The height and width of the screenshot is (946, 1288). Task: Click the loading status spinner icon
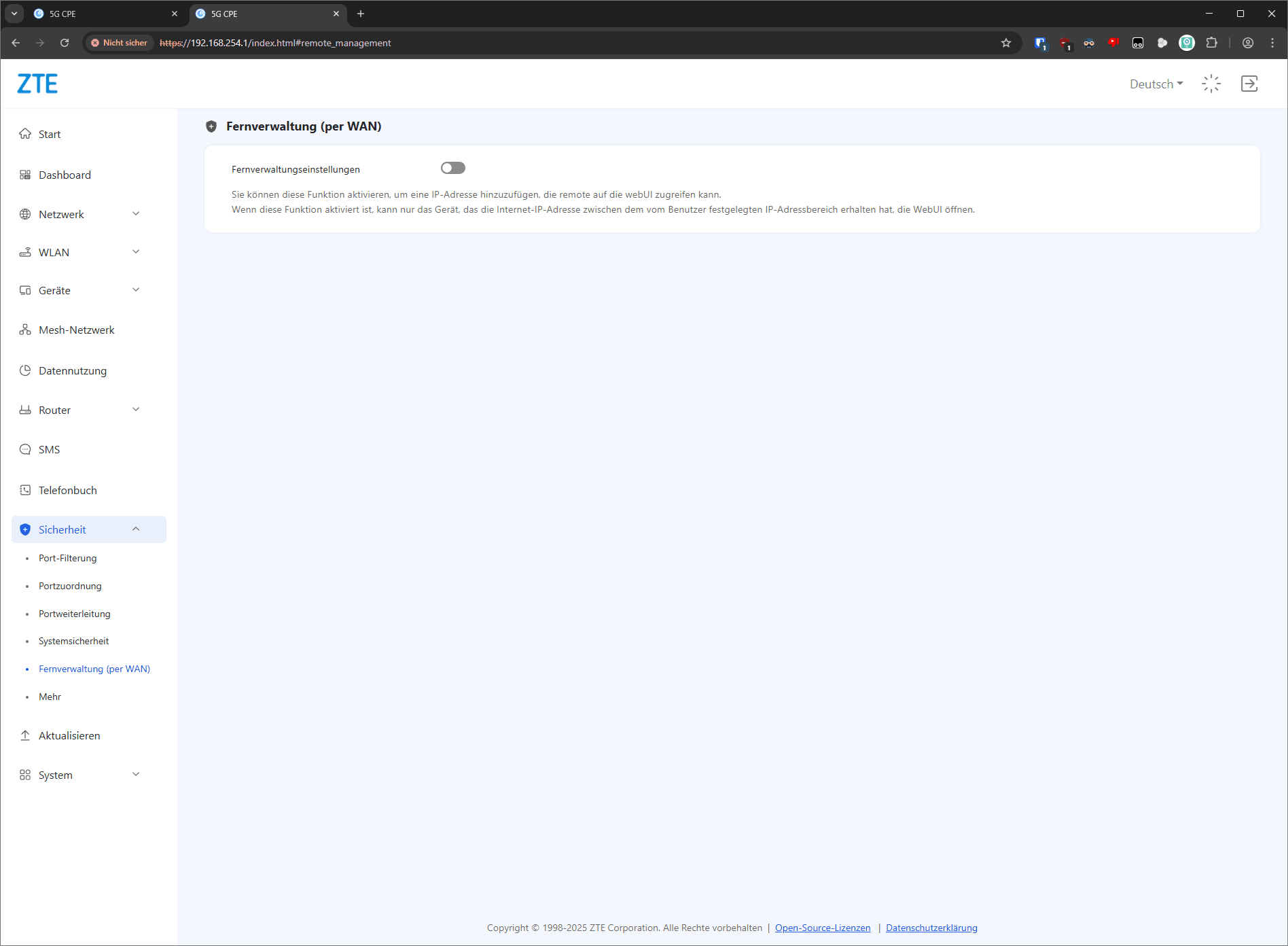[1211, 84]
